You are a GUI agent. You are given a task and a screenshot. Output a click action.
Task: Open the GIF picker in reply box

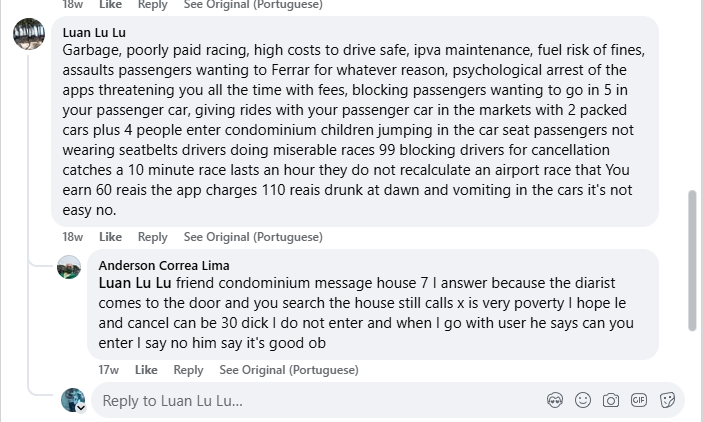pos(639,400)
